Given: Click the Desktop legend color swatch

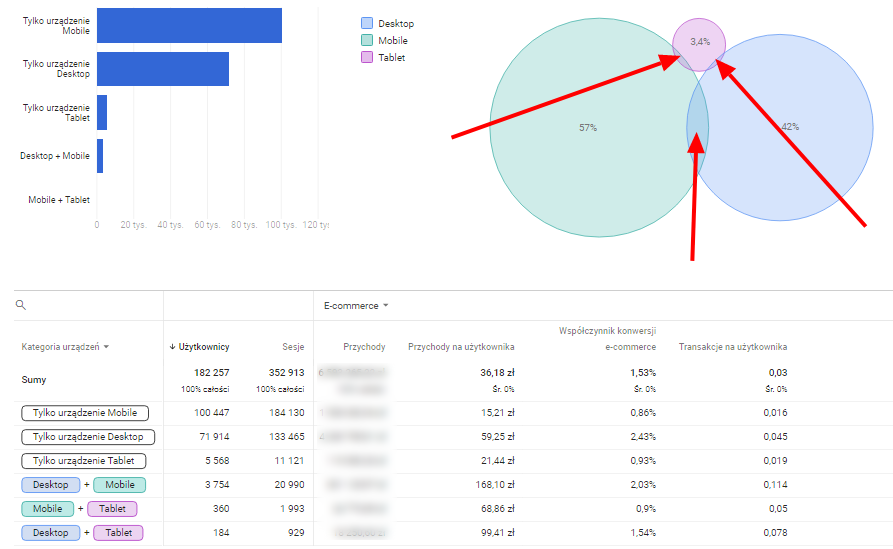Looking at the screenshot, I should [367, 23].
